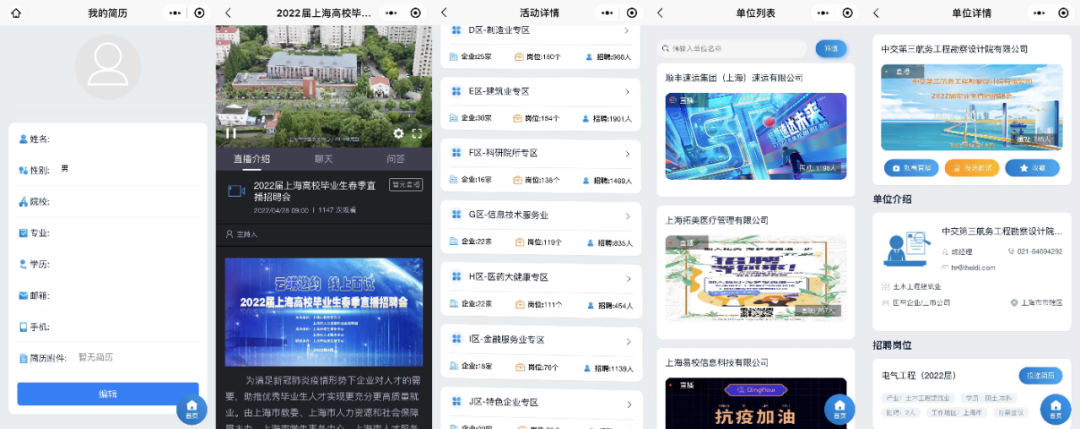Tap floating home button on 单位列表 page
The image size is (1080, 429).
point(838,408)
